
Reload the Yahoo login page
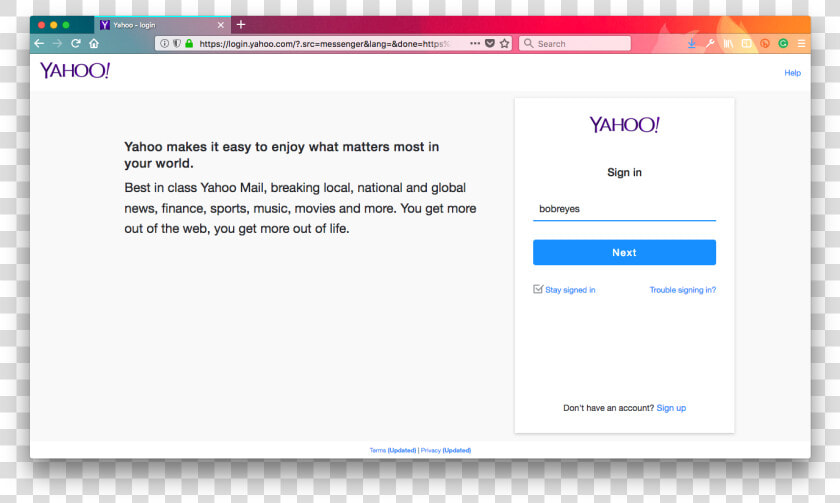(x=76, y=43)
